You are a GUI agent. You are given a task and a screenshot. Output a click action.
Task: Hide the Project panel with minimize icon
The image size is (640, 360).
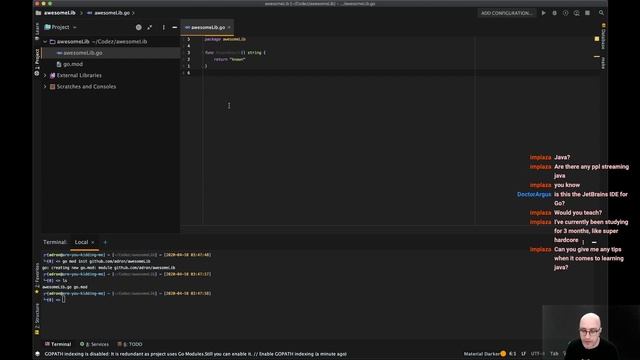point(175,27)
